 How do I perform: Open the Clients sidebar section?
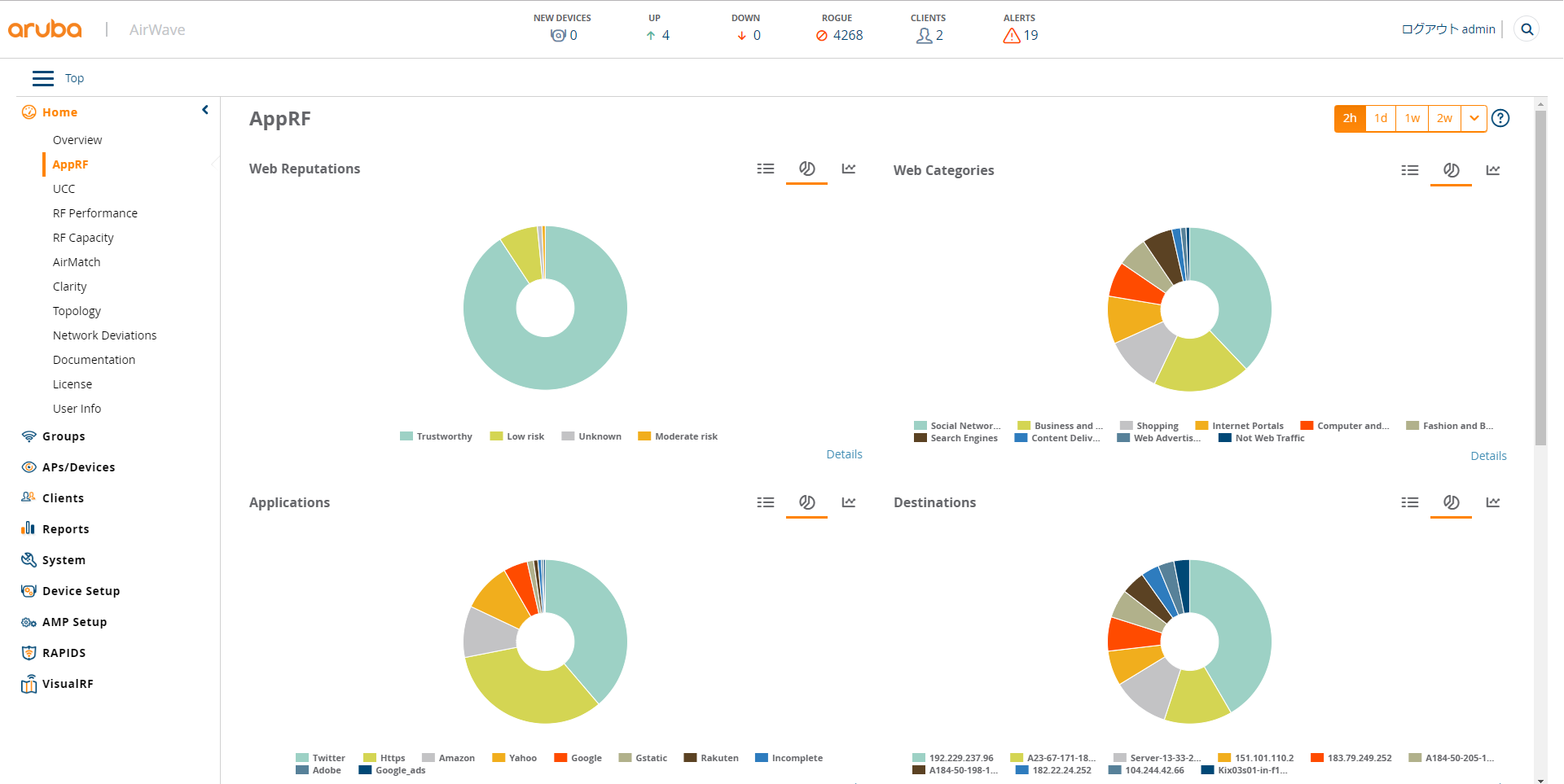(x=63, y=498)
